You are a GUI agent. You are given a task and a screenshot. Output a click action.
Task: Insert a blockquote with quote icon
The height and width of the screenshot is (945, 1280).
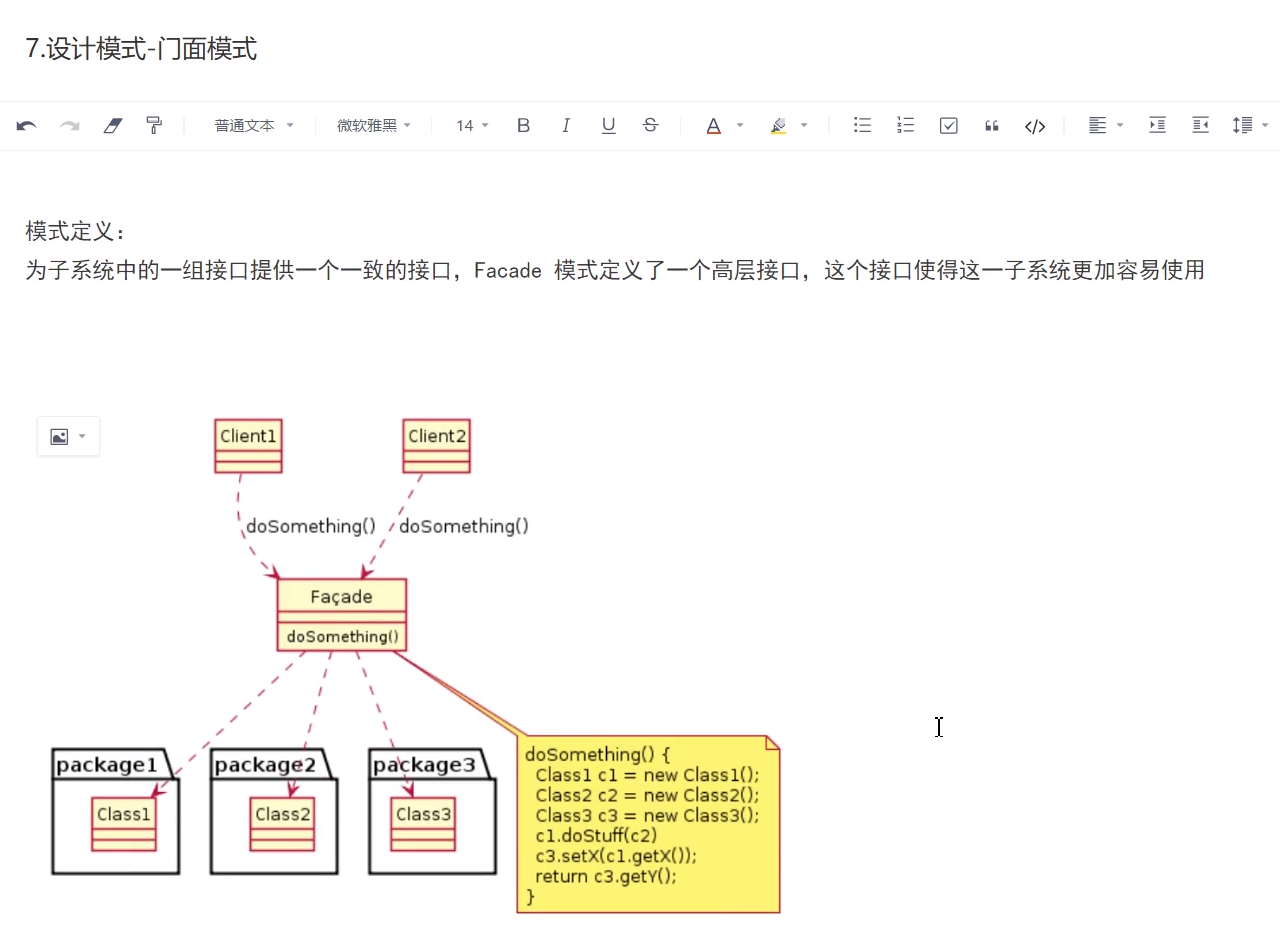(x=992, y=125)
